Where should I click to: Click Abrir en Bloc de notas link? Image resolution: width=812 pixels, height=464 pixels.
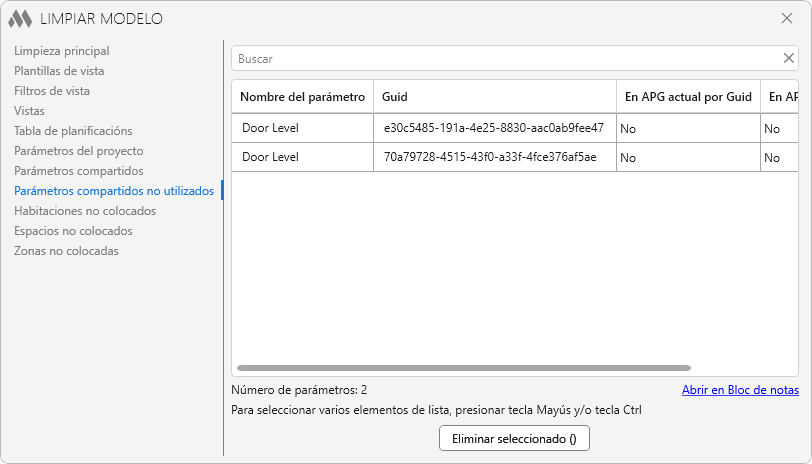coord(740,390)
